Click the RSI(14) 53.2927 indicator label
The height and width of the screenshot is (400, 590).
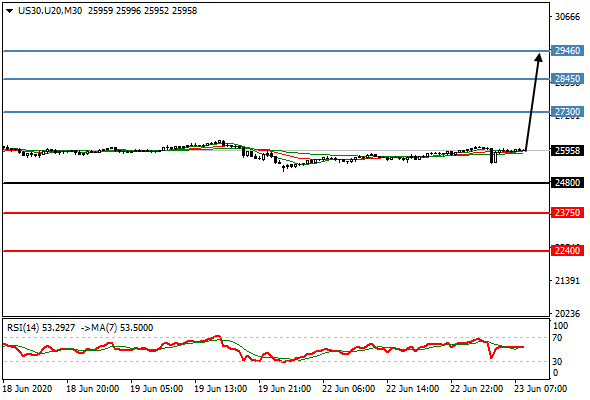[41, 328]
